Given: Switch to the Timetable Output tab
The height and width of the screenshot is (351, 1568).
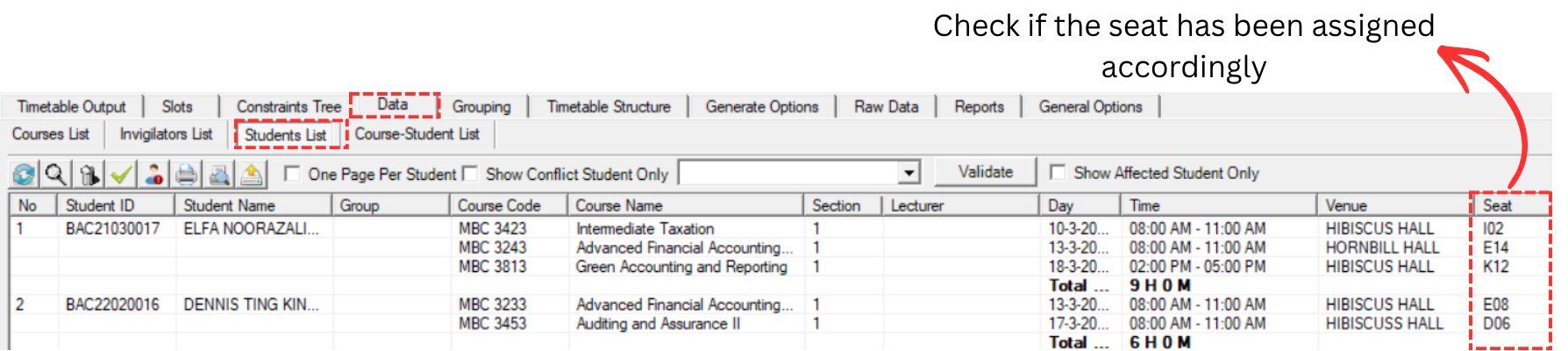Looking at the screenshot, I should (x=72, y=107).
